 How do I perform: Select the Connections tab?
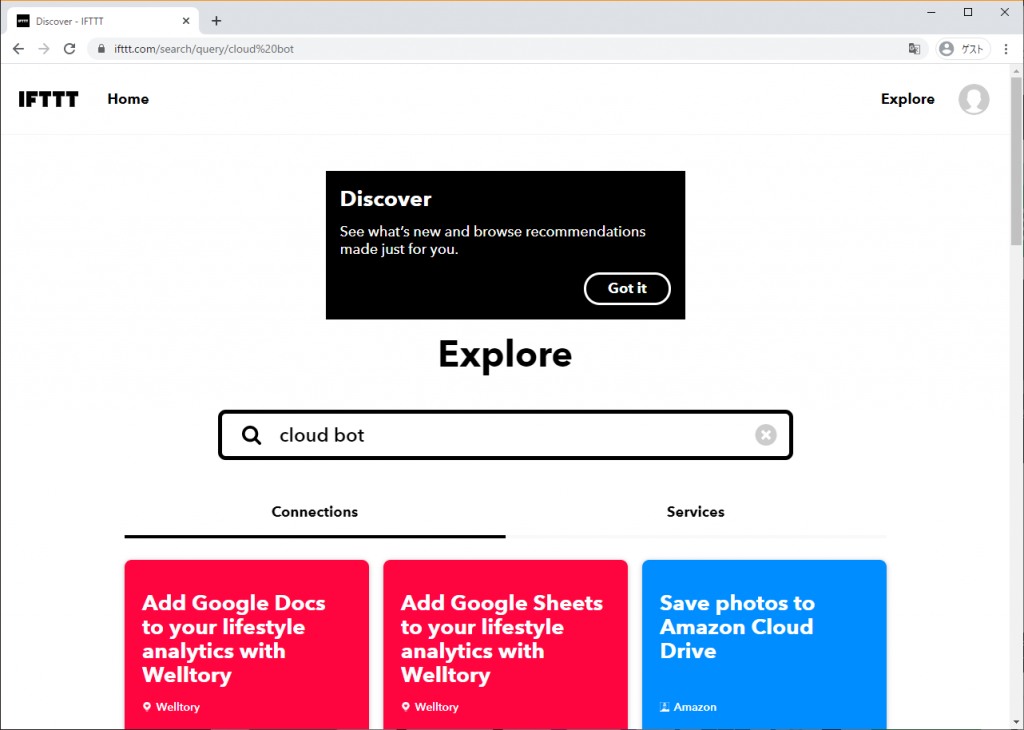coord(315,512)
